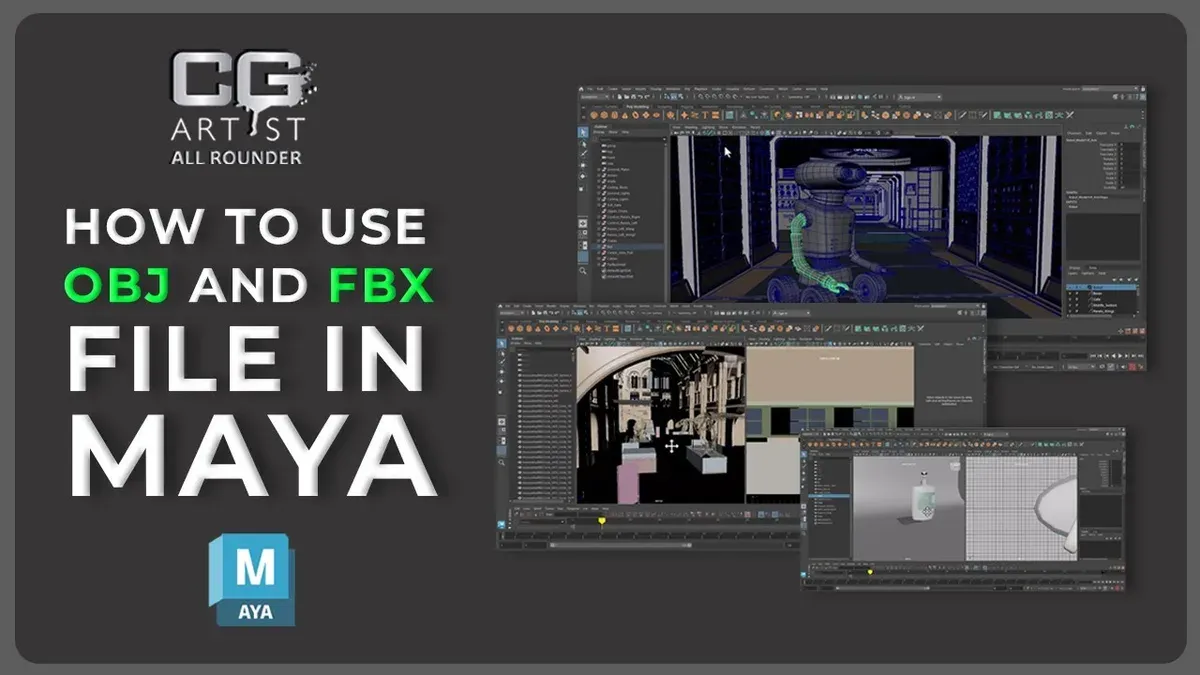Image resolution: width=1200 pixels, height=675 pixels.
Task: Create a polygon cube from robot window shelf
Action: [x=604, y=115]
